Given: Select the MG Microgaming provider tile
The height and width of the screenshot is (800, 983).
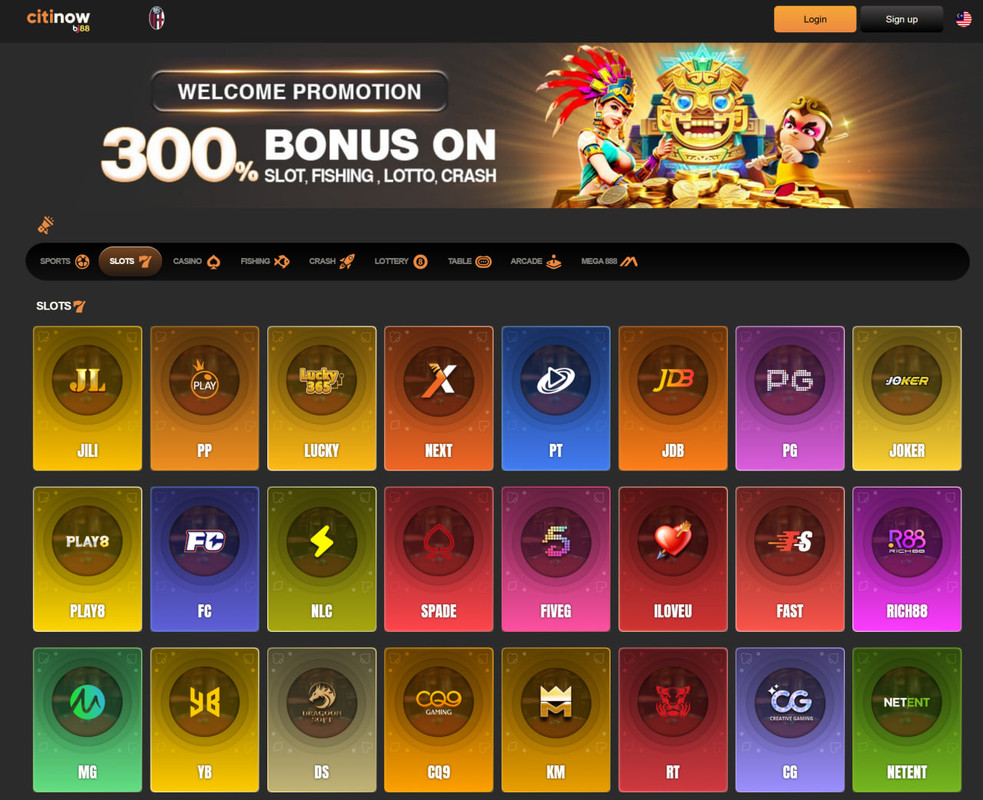Looking at the screenshot, I should click(x=87, y=720).
